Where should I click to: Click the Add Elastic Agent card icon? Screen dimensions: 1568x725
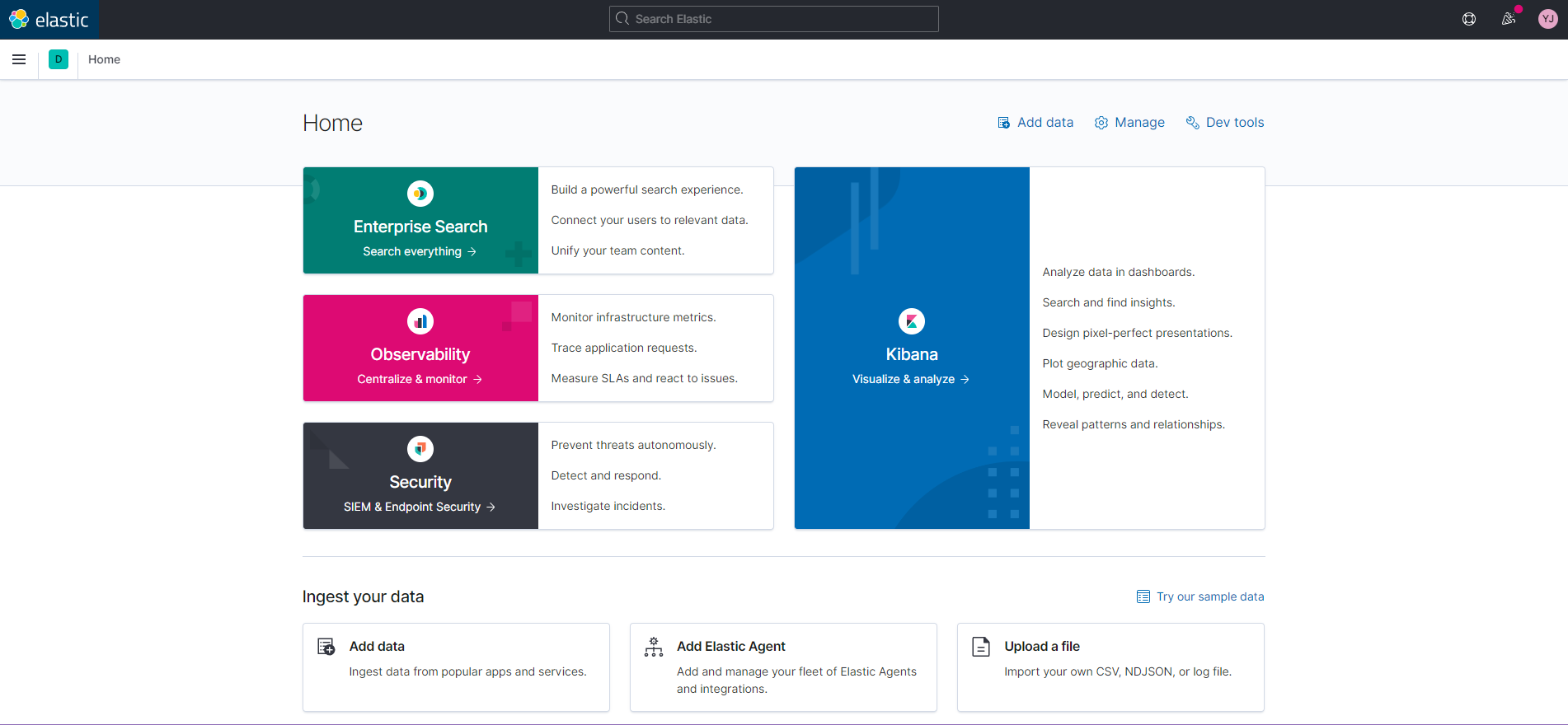654,647
